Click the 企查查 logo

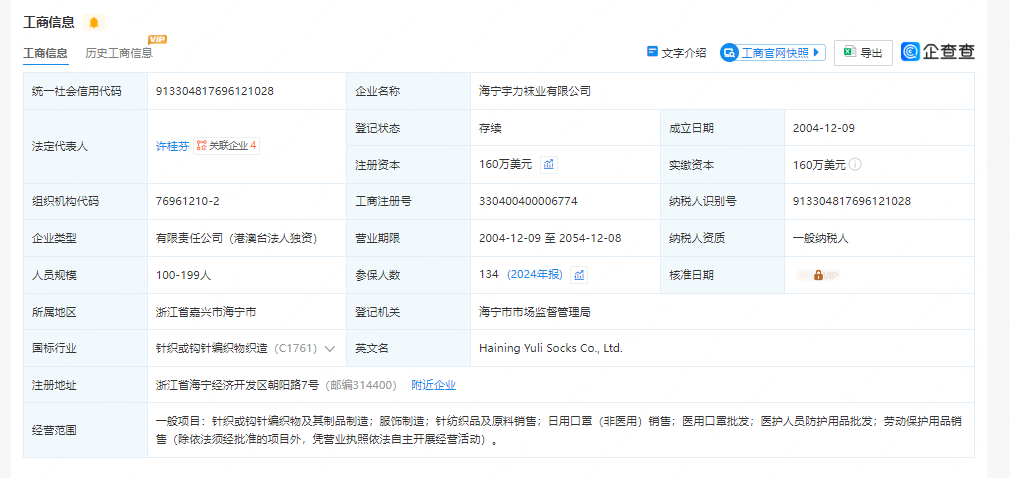pyautogui.click(x=937, y=52)
